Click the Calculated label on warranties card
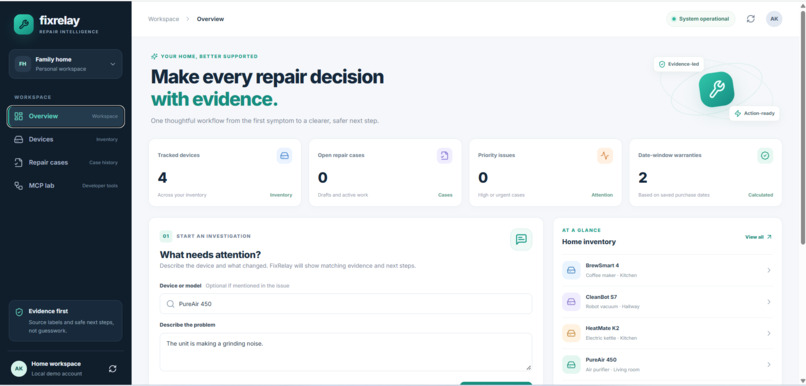The width and height of the screenshot is (806, 386). click(x=760, y=195)
